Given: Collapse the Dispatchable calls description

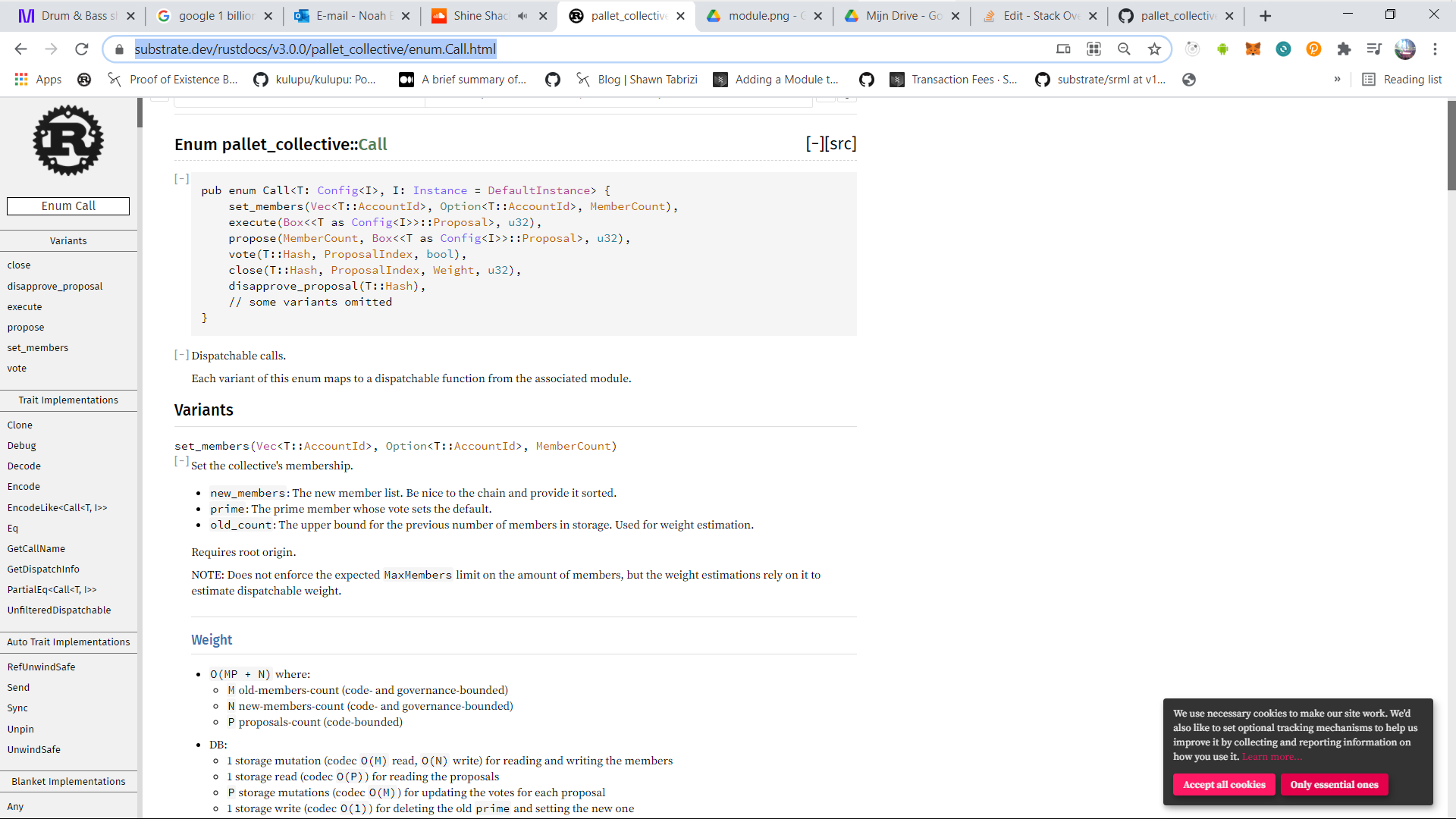Looking at the screenshot, I should coord(181,355).
